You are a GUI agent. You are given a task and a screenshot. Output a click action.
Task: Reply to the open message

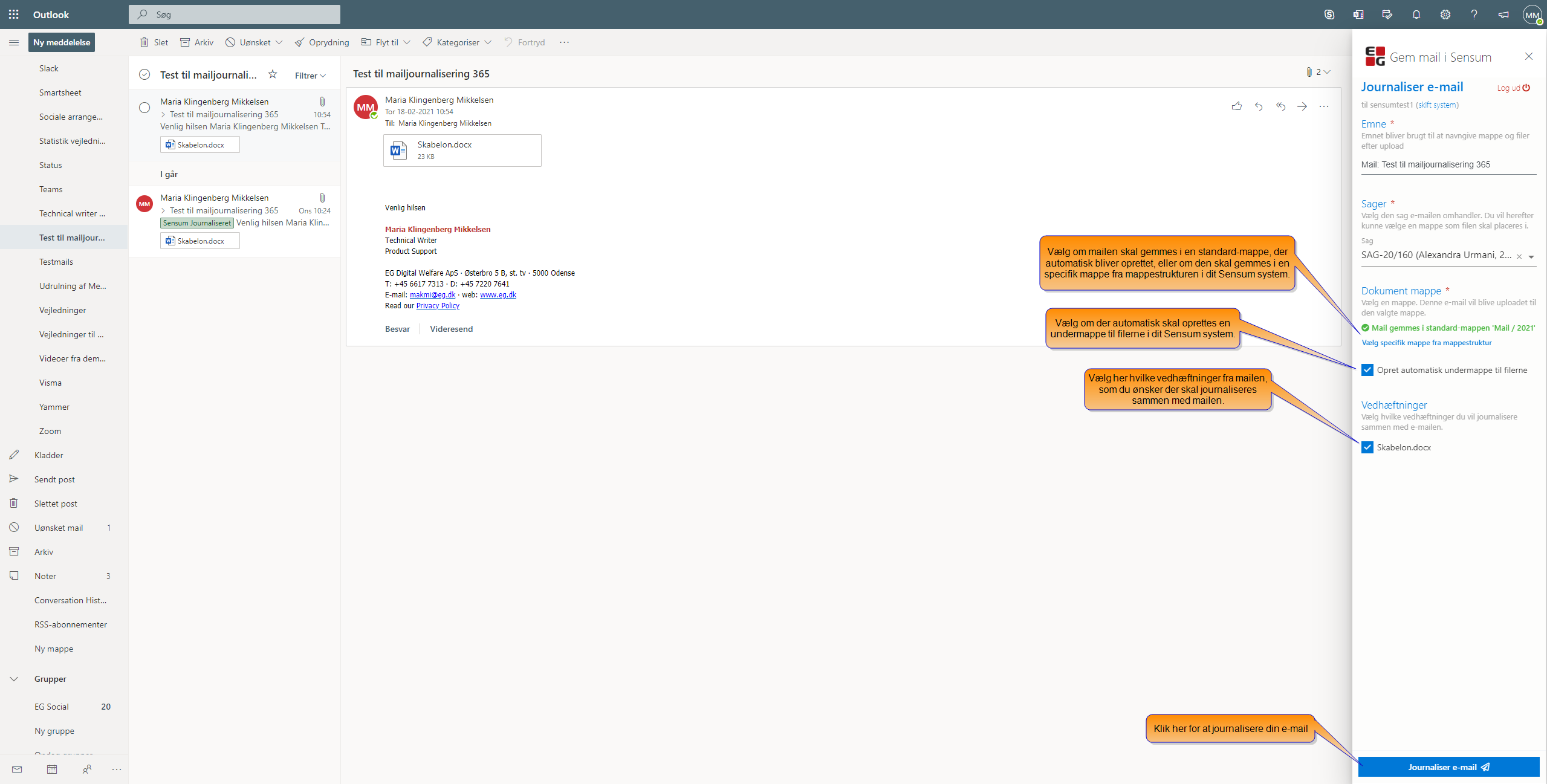pyautogui.click(x=1259, y=106)
